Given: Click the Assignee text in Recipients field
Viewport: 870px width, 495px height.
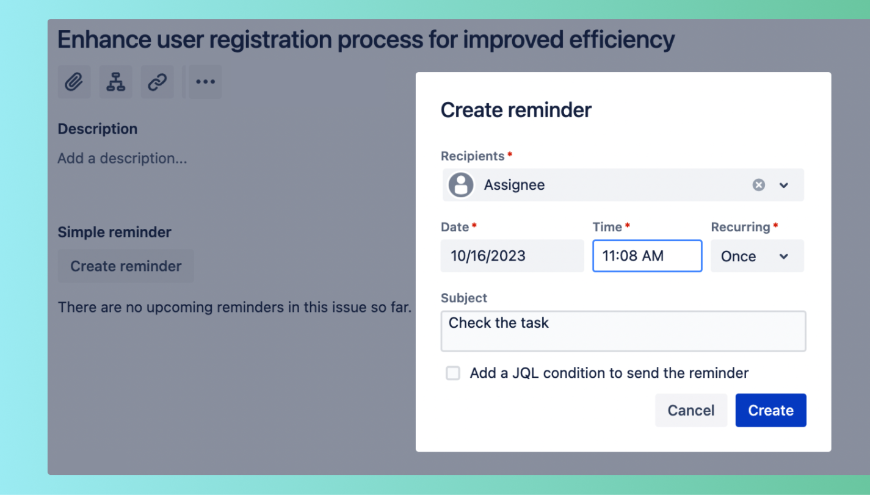Looking at the screenshot, I should click(514, 185).
